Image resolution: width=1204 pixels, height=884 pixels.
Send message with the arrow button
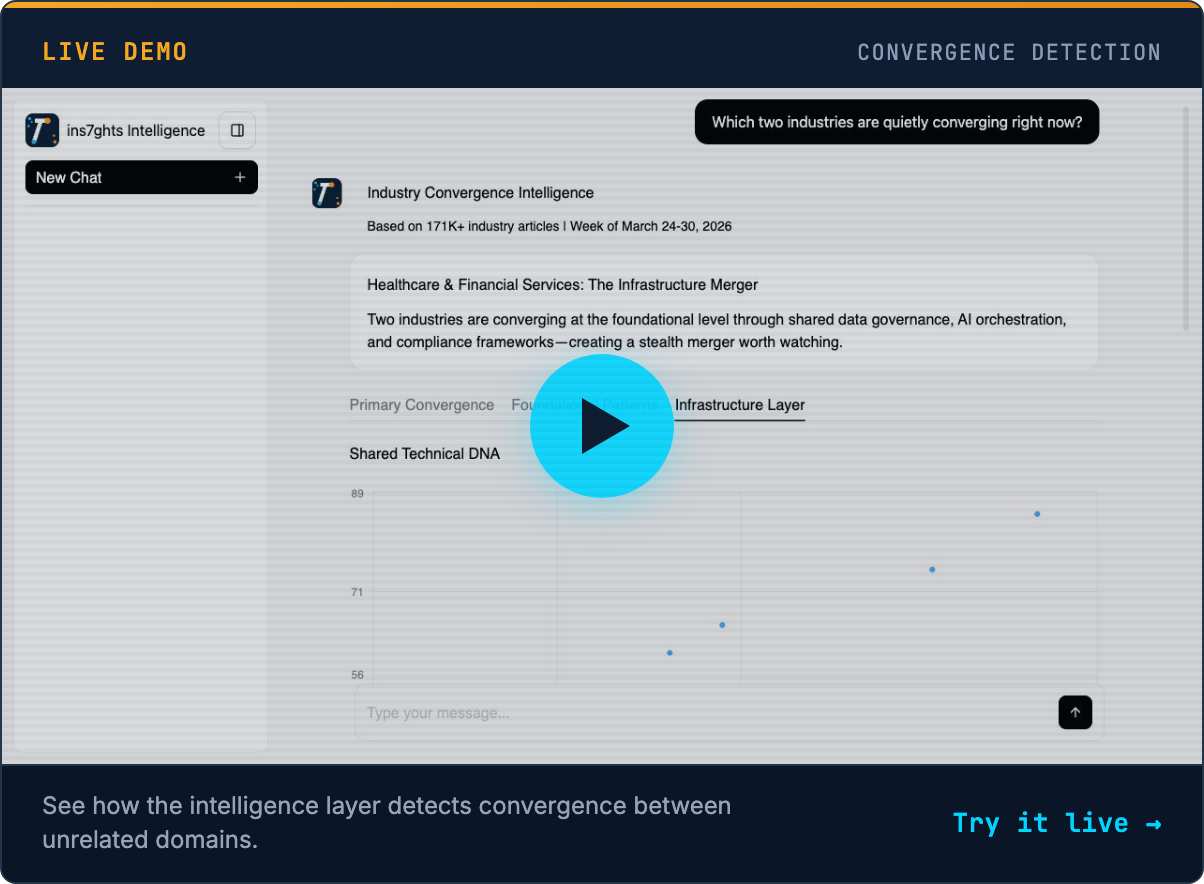point(1075,712)
